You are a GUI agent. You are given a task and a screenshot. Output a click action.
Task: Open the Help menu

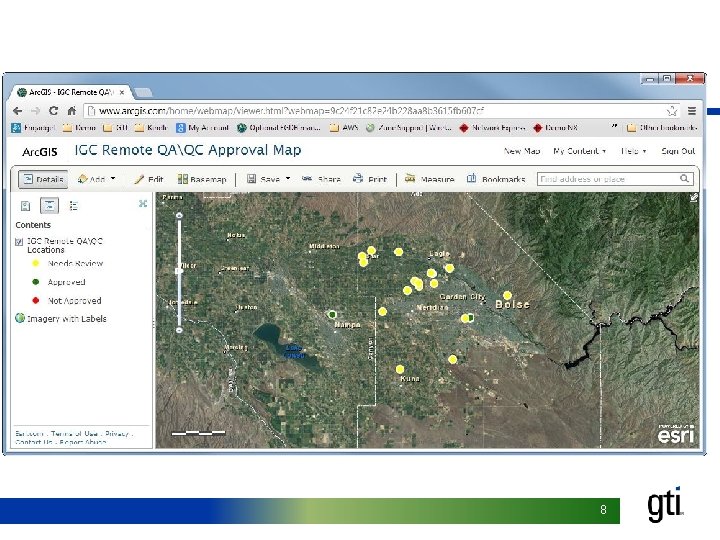(x=631, y=151)
